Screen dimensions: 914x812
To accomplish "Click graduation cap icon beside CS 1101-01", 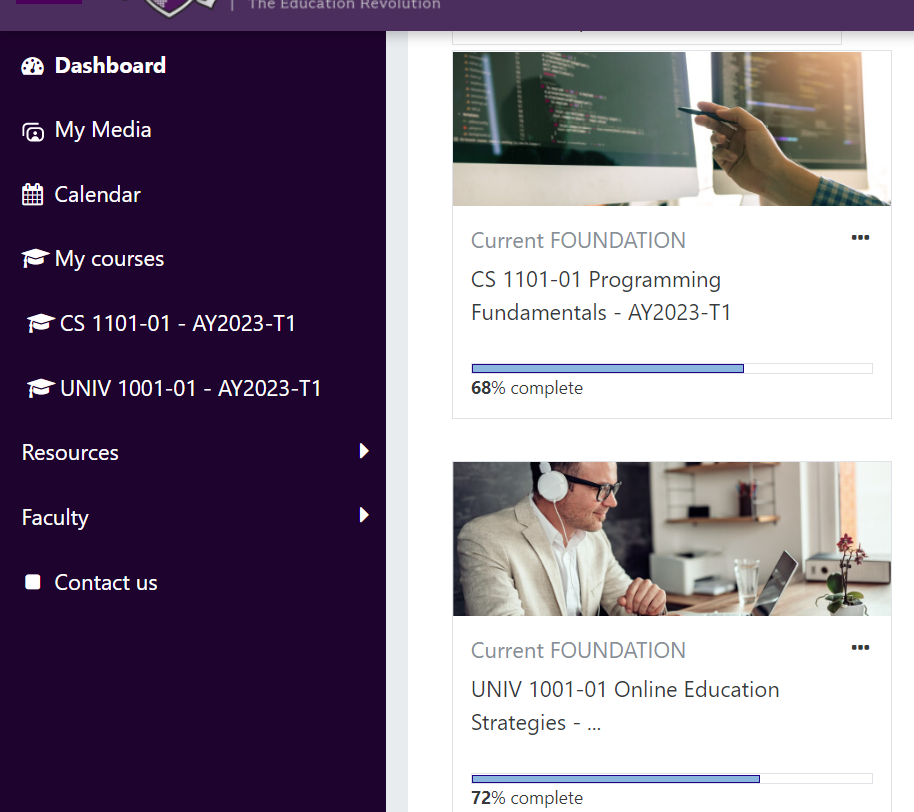I will coord(41,322).
